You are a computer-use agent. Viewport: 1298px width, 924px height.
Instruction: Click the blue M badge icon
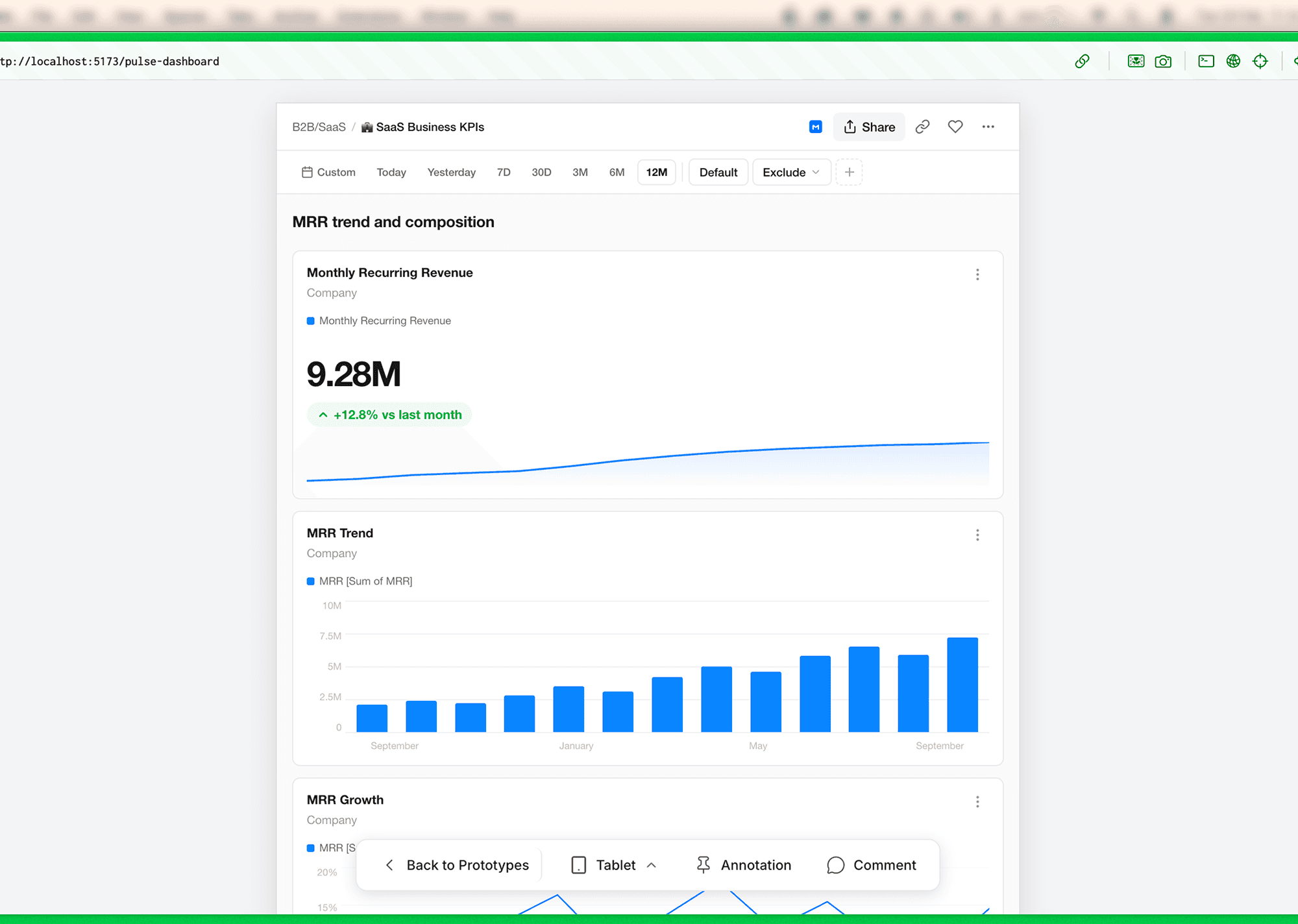tap(816, 127)
